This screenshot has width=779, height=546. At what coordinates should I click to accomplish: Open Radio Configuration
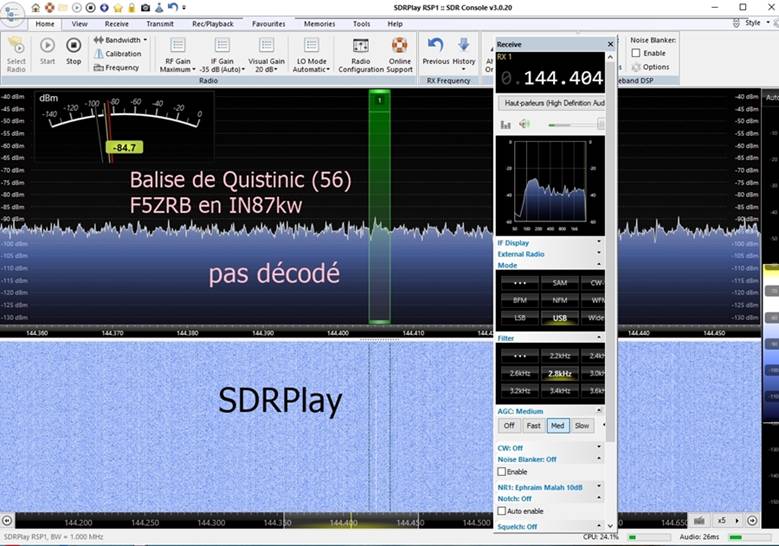tap(361, 55)
